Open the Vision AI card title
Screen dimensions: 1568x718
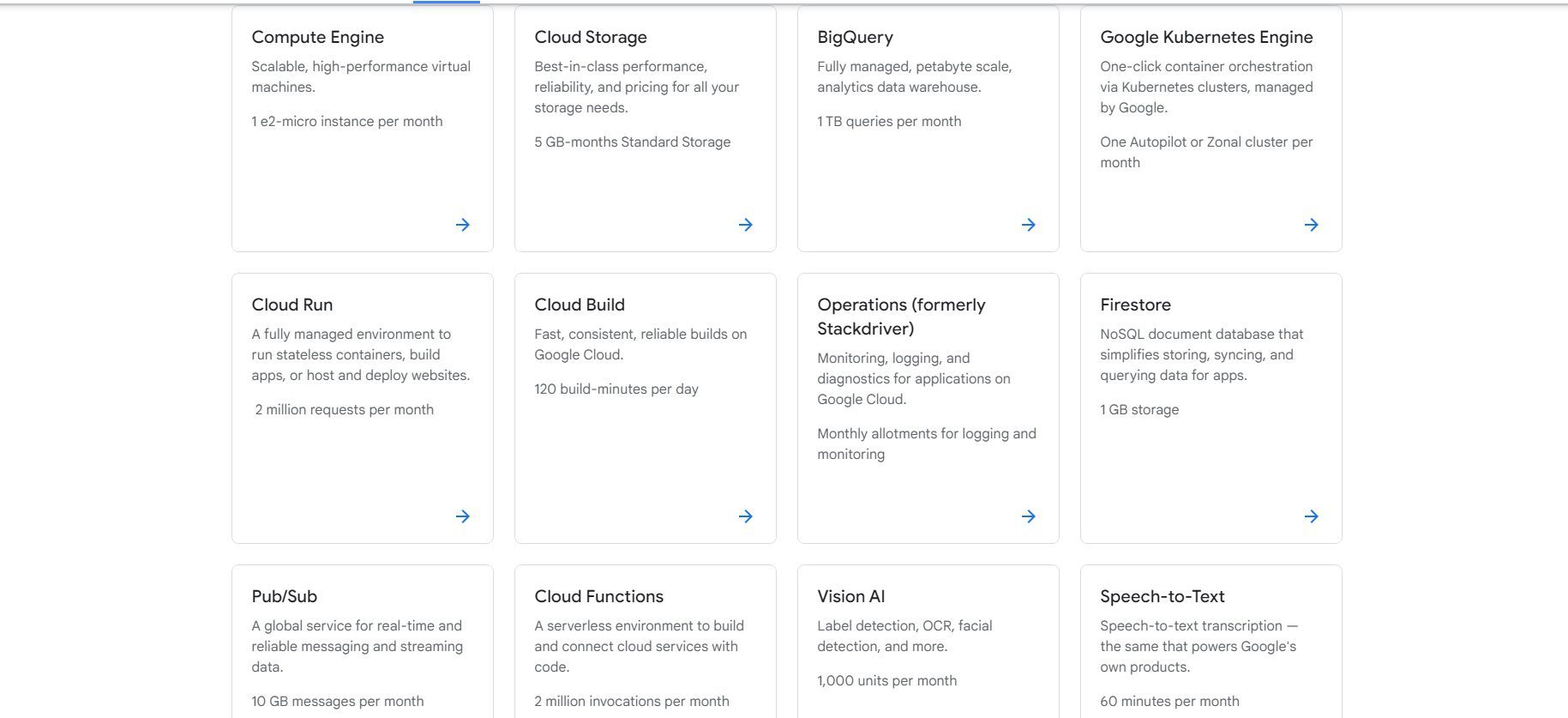pos(851,596)
